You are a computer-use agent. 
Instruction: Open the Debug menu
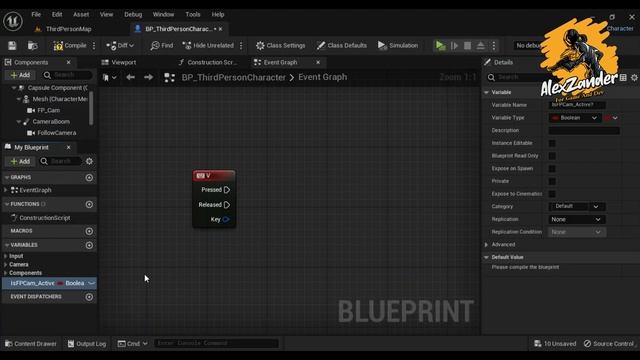(133, 14)
